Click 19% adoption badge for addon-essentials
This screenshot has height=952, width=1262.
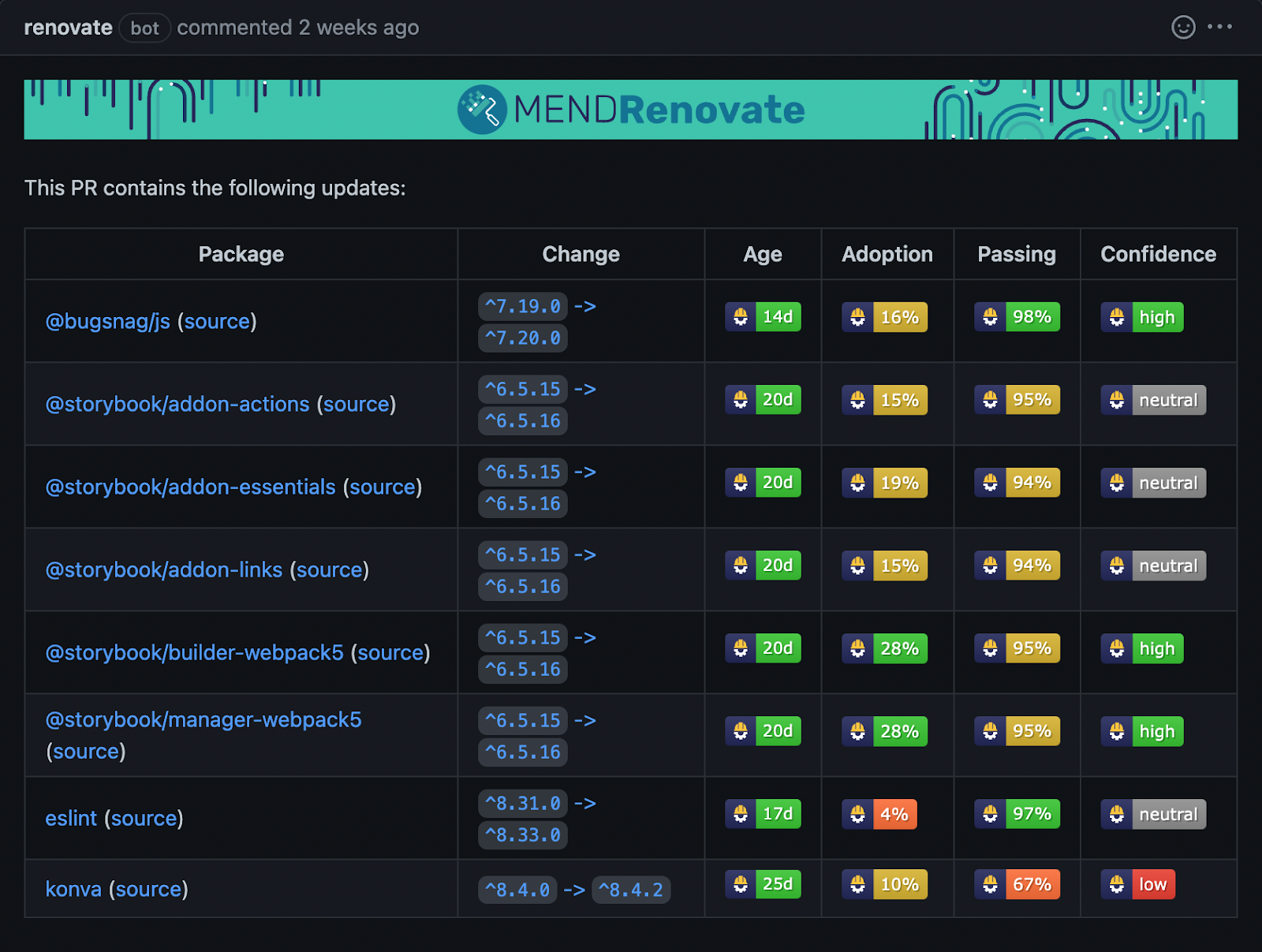tap(884, 483)
